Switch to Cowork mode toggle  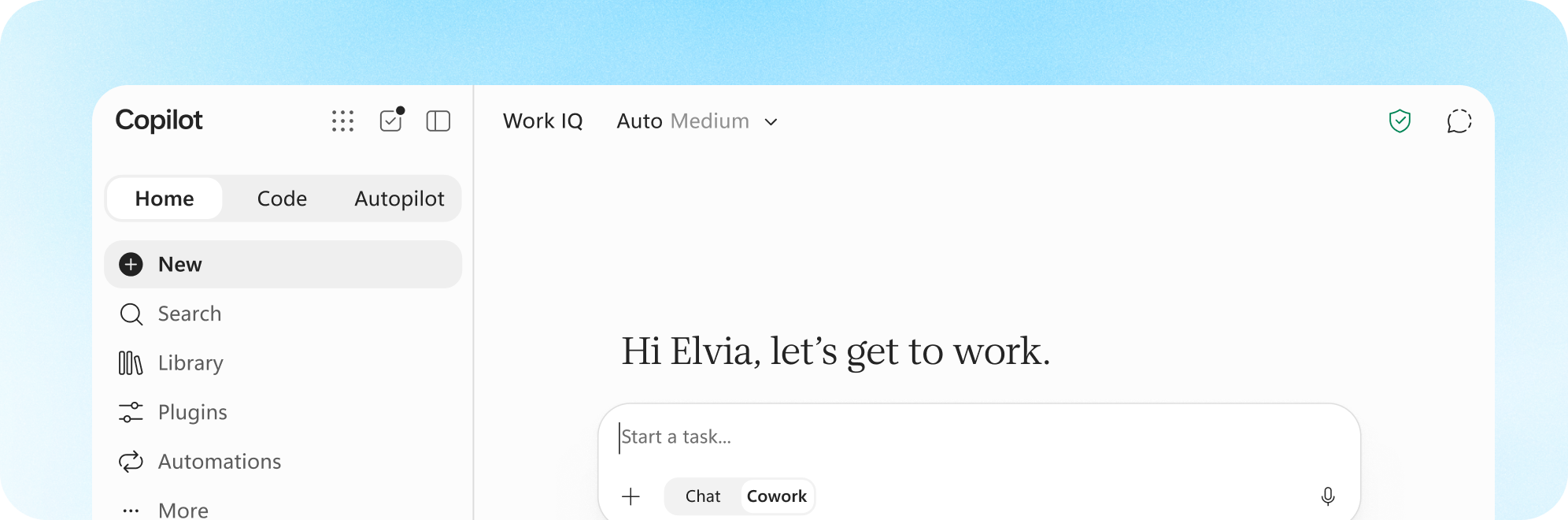coord(777,496)
